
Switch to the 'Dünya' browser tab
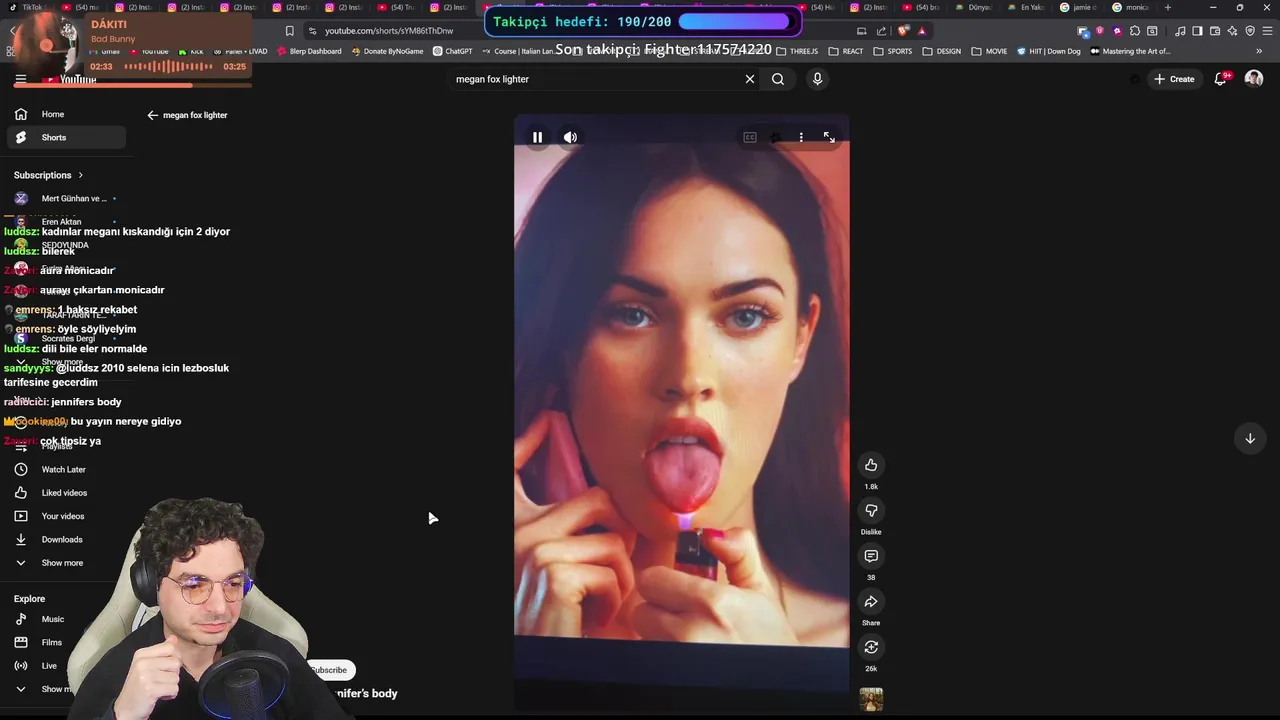coord(972,7)
